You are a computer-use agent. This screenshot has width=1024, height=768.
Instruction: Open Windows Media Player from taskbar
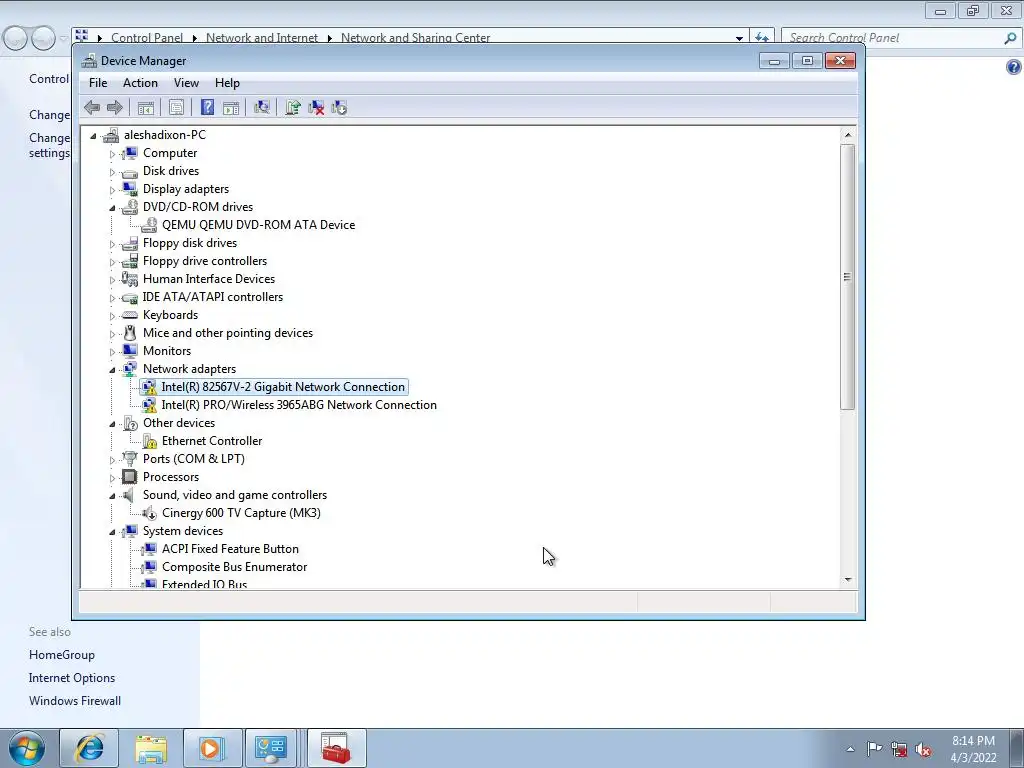click(x=212, y=748)
